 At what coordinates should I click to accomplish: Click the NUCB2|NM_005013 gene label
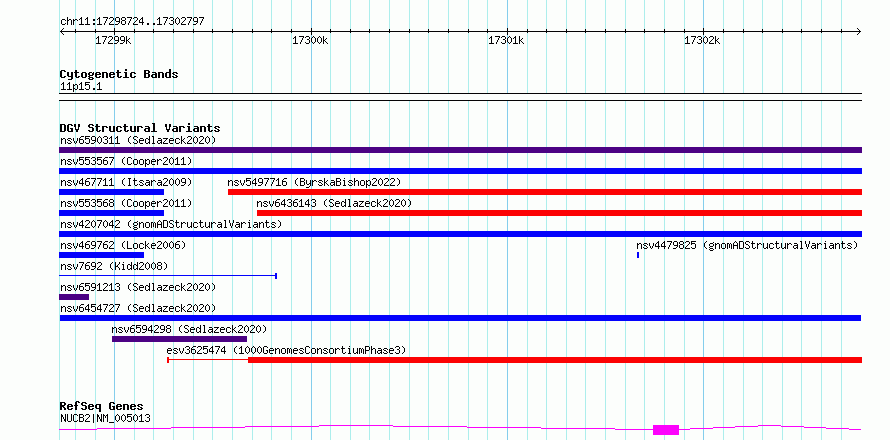(105, 419)
